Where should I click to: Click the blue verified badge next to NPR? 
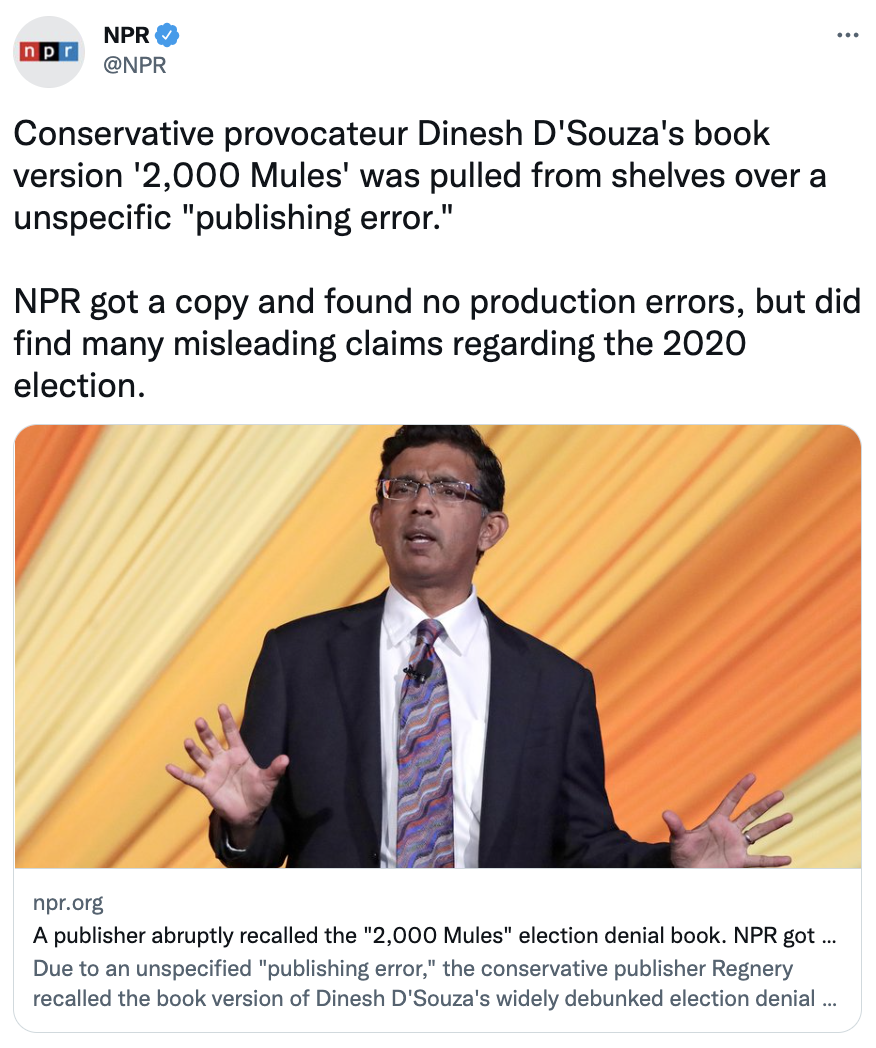(167, 35)
